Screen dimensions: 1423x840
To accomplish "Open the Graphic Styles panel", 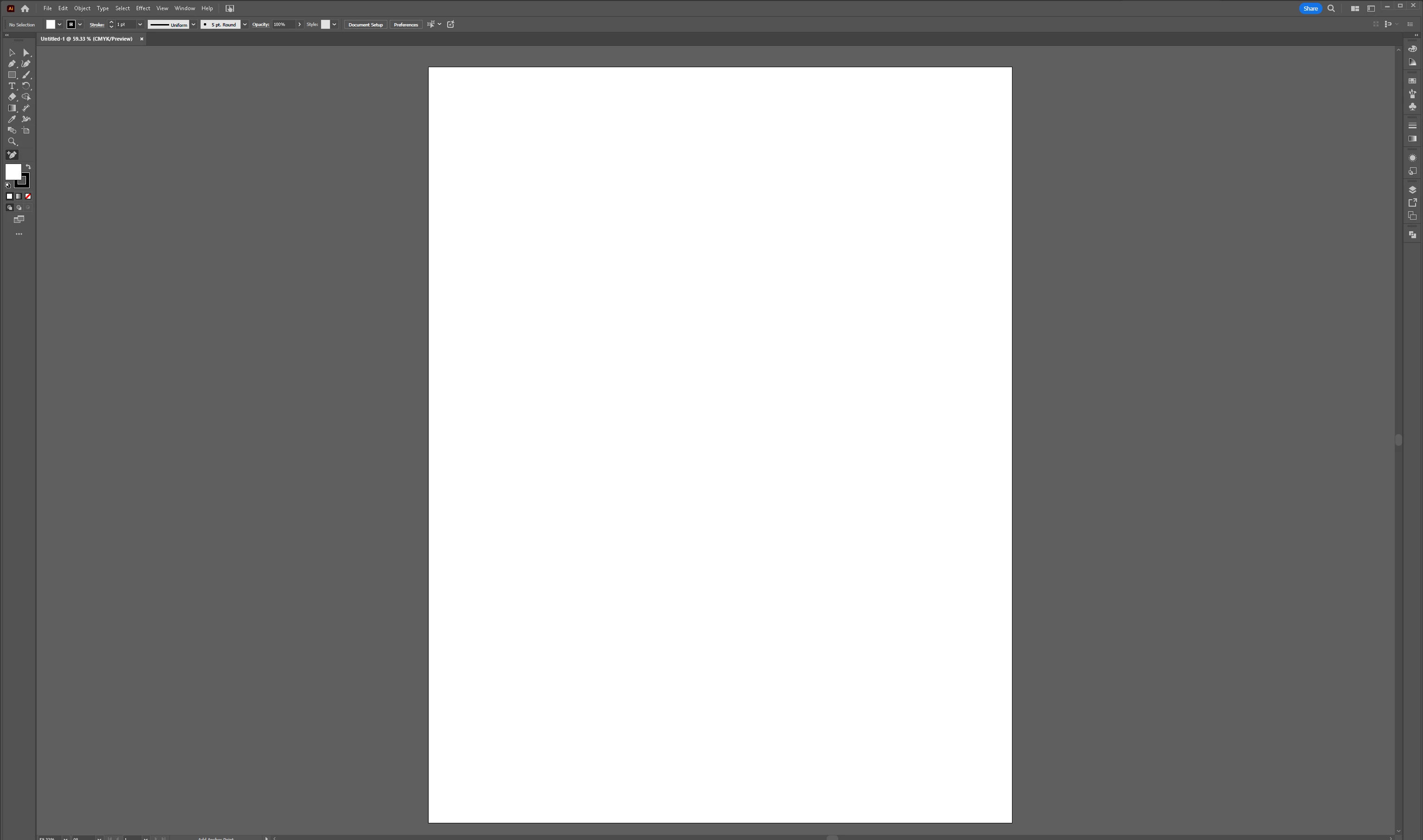I will click(x=1412, y=171).
